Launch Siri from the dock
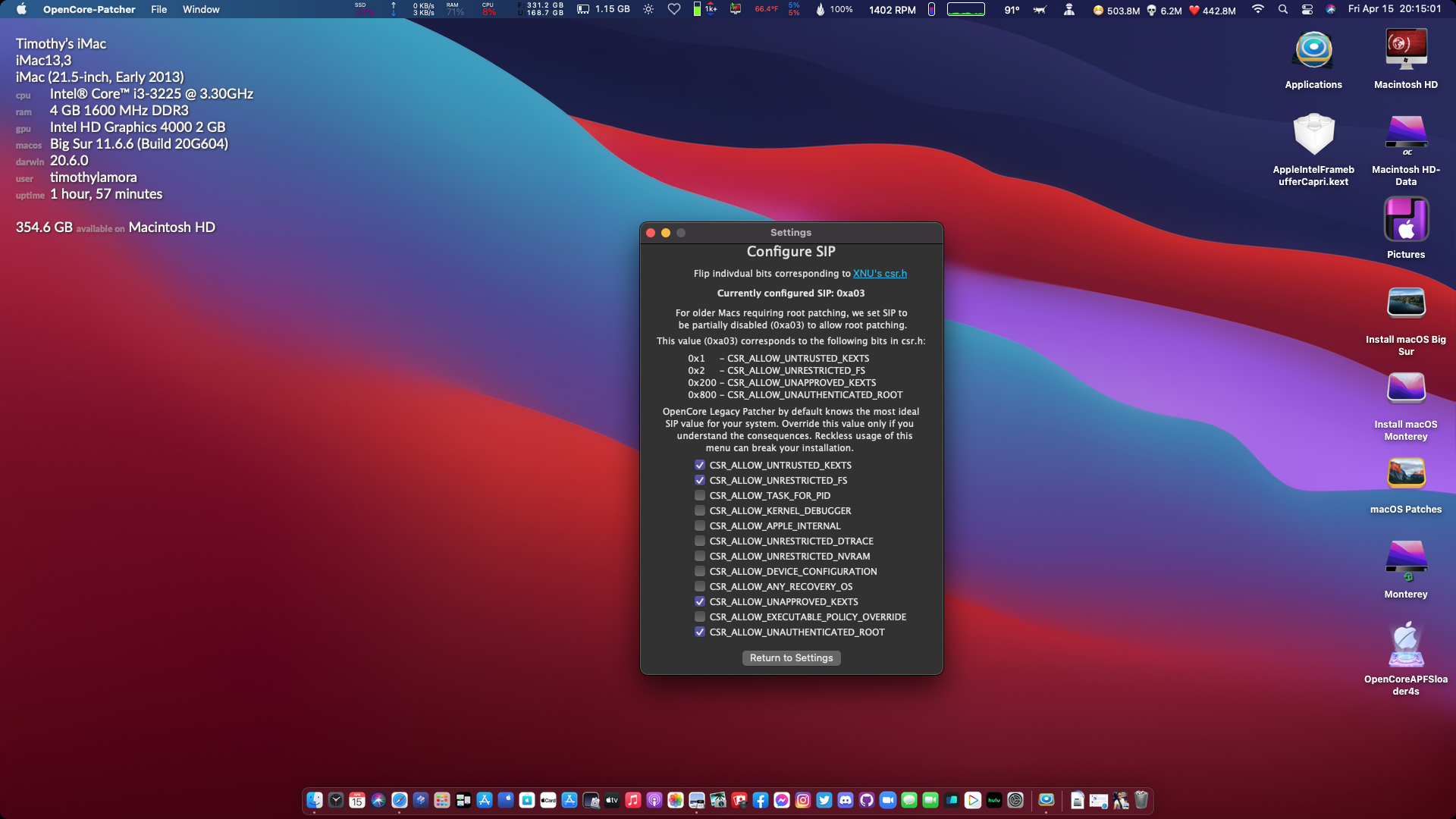The height and width of the screenshot is (819, 1456). pyautogui.click(x=378, y=800)
